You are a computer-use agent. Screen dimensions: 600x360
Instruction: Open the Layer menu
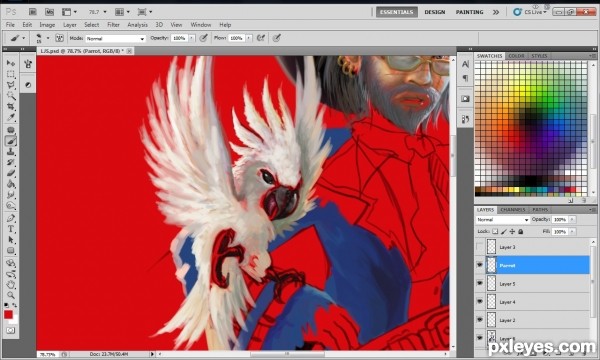coord(70,25)
